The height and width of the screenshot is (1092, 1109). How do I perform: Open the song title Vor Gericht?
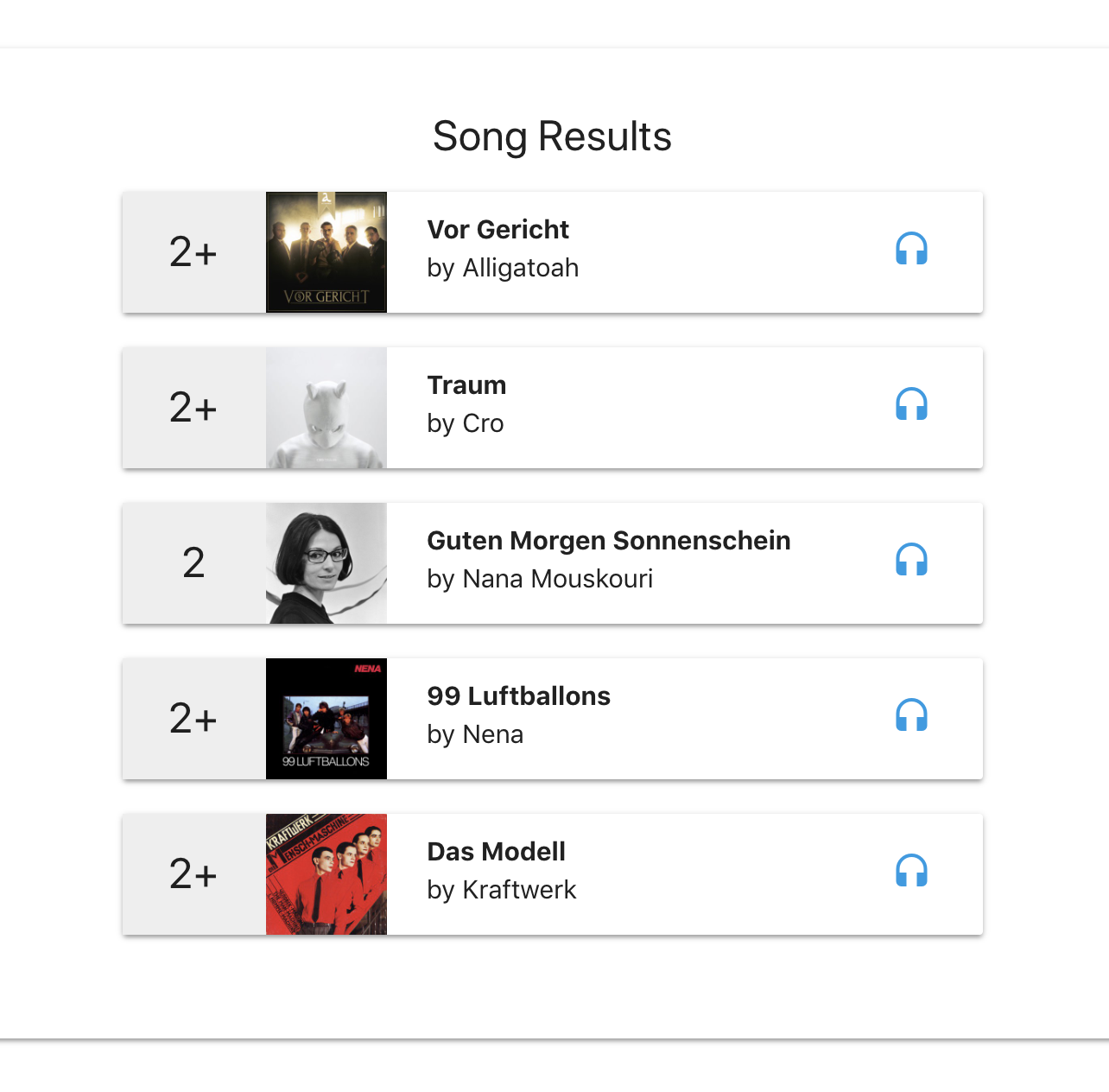[x=498, y=230]
